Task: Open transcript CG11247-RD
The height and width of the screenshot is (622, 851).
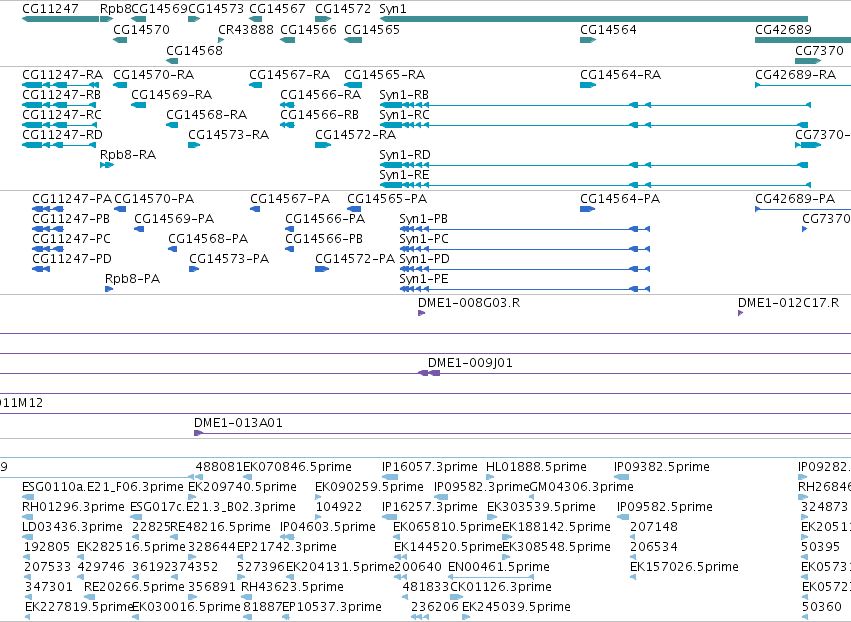Action: tap(62, 135)
